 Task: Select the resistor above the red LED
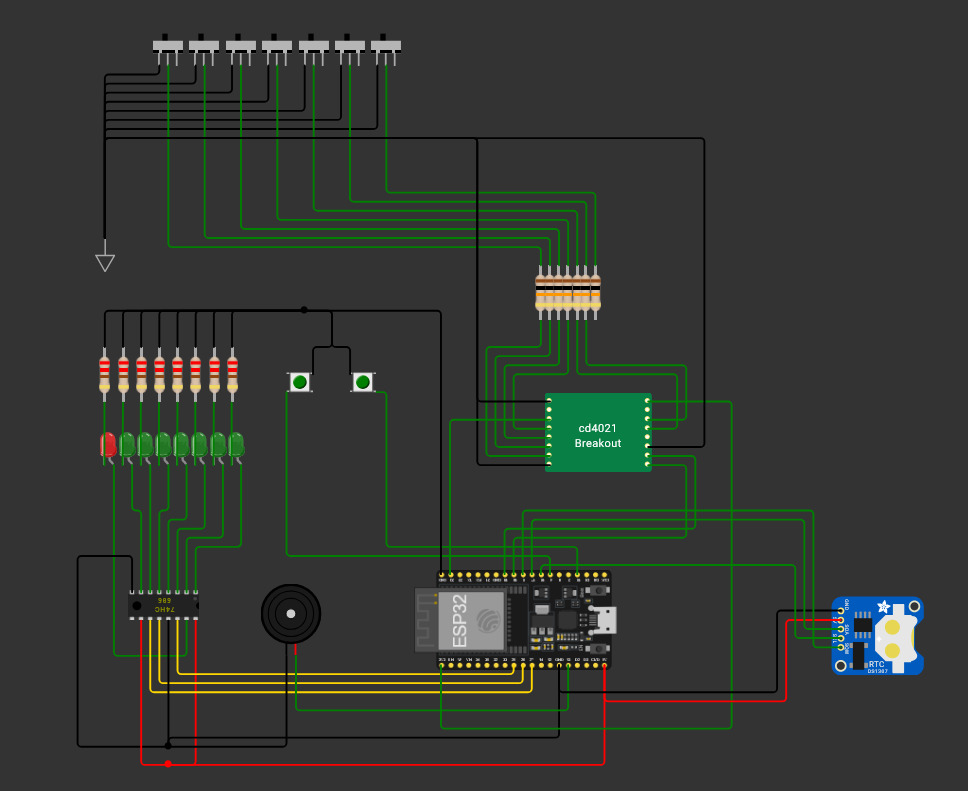104,374
